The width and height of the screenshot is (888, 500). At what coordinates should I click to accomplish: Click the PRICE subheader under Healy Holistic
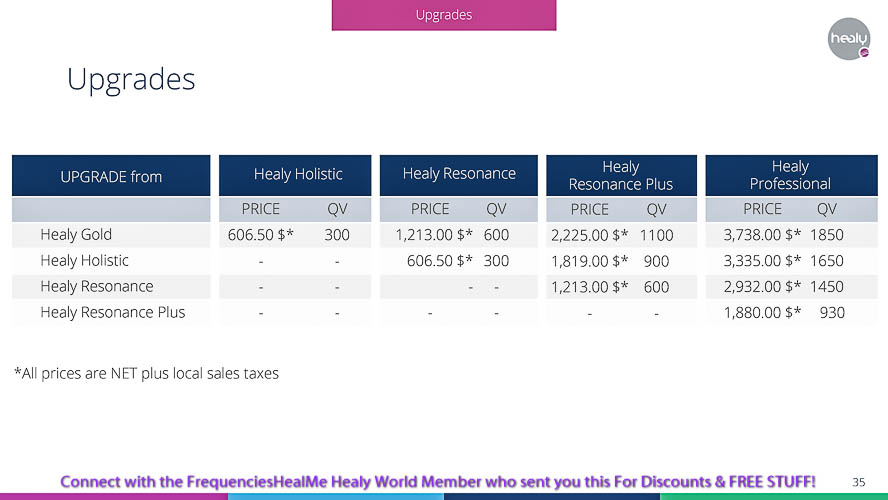261,209
